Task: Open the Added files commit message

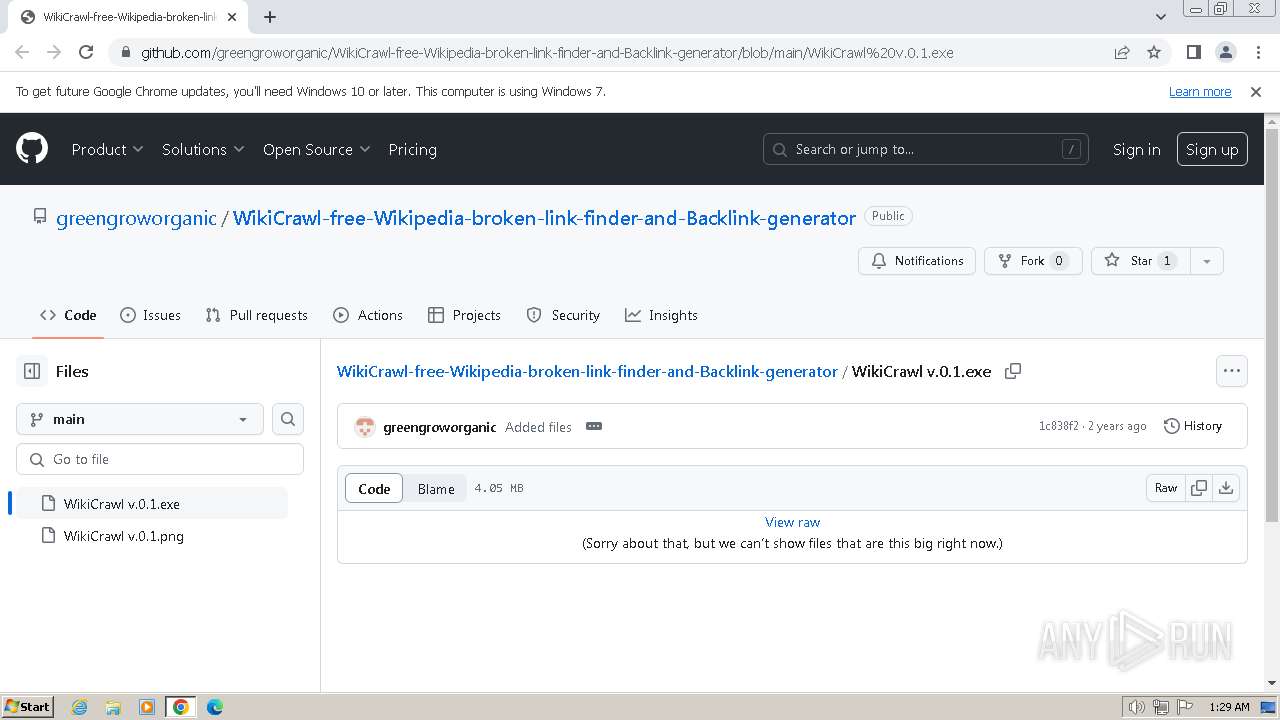Action: pos(538,427)
